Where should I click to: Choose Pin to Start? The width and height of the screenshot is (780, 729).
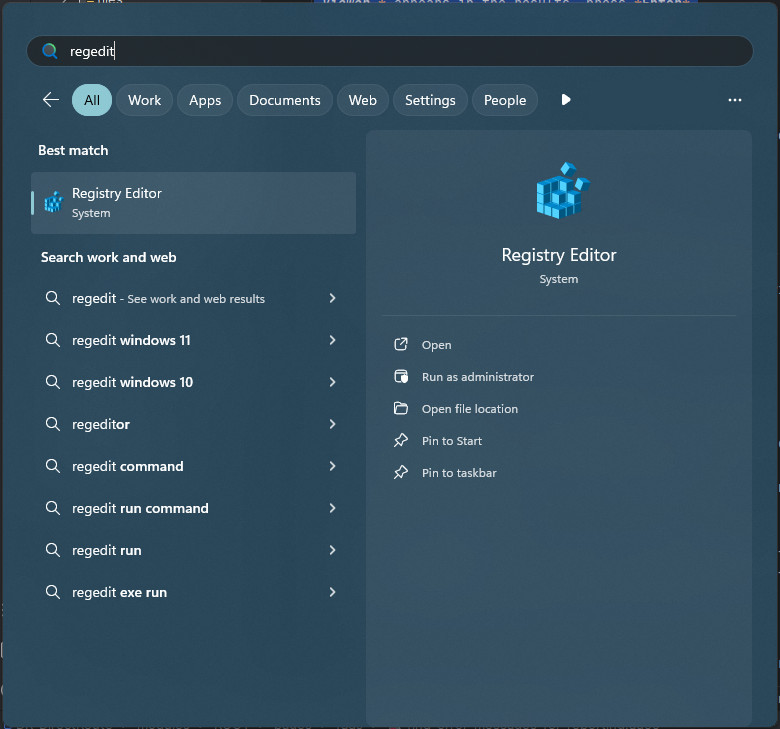[452, 441]
